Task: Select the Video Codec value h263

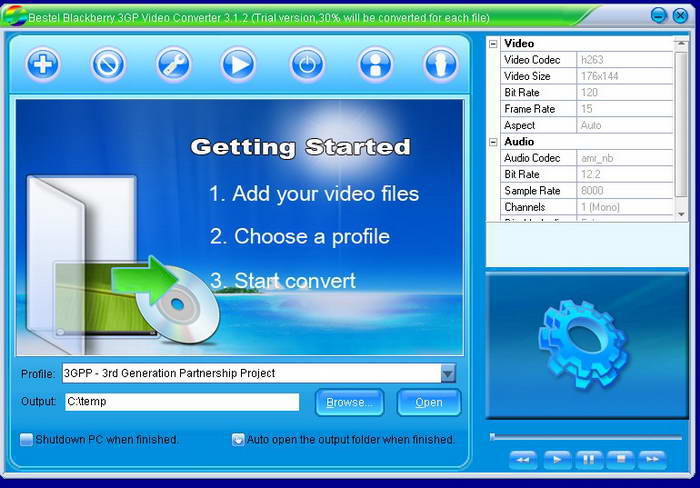Action: [625, 60]
